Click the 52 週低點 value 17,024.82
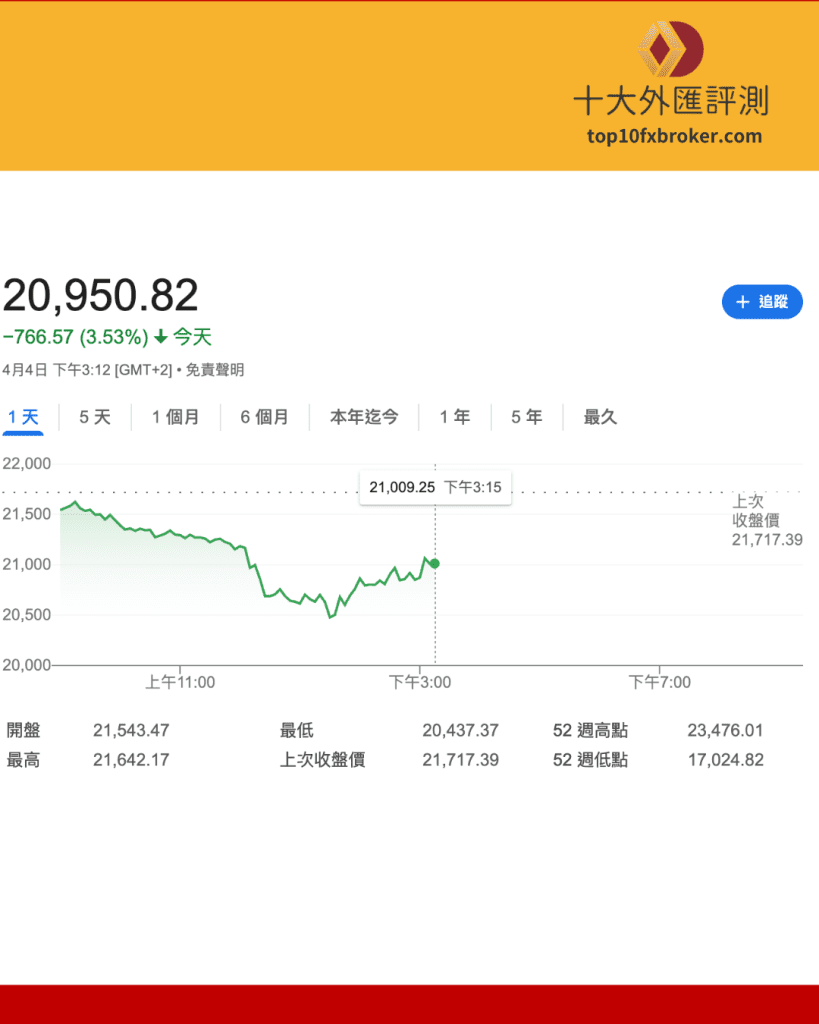Viewport: 819px width, 1024px height. point(725,760)
